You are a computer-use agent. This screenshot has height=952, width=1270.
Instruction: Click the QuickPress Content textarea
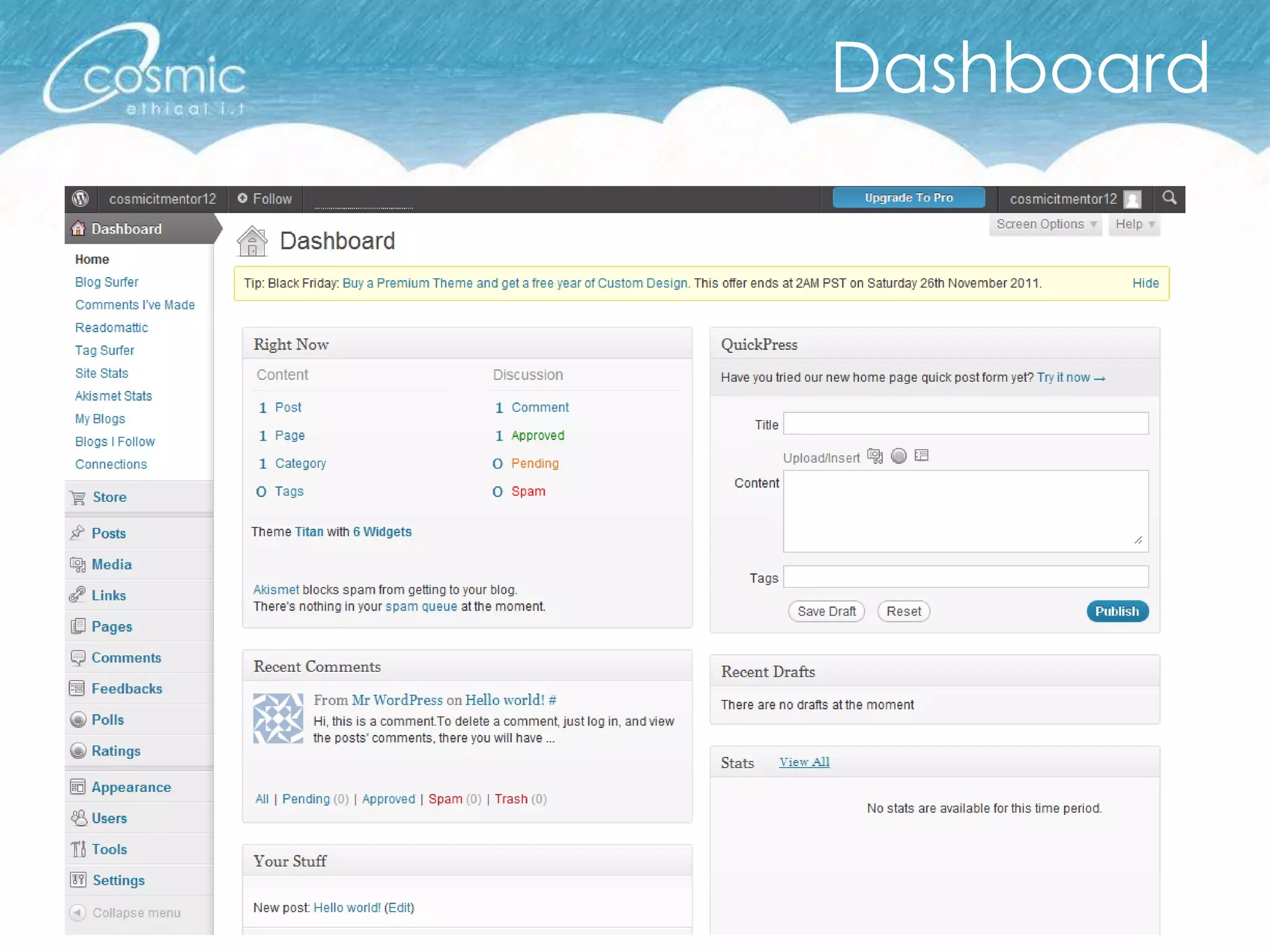coord(966,511)
